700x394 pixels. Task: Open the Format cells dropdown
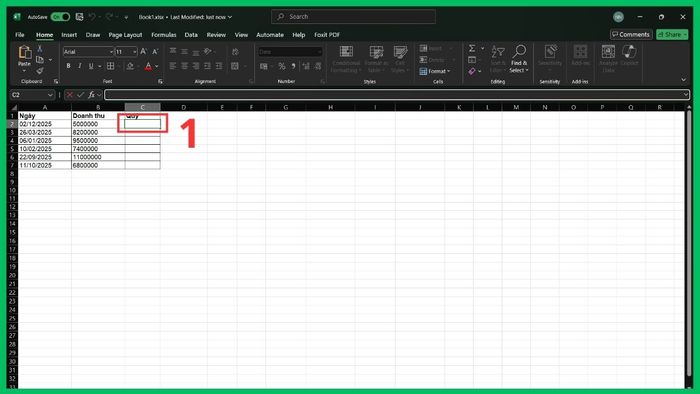click(x=435, y=71)
